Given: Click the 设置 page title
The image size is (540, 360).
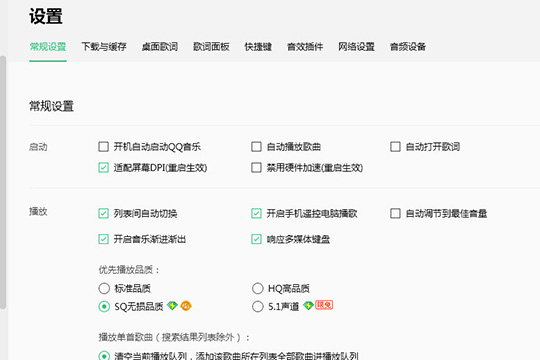Looking at the screenshot, I should (46, 17).
